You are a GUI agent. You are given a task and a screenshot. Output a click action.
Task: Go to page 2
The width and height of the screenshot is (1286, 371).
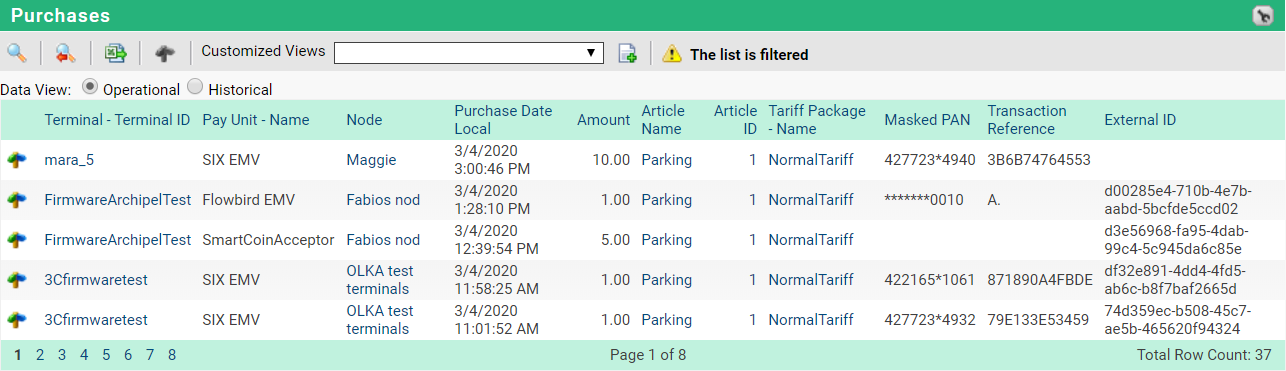(40, 355)
